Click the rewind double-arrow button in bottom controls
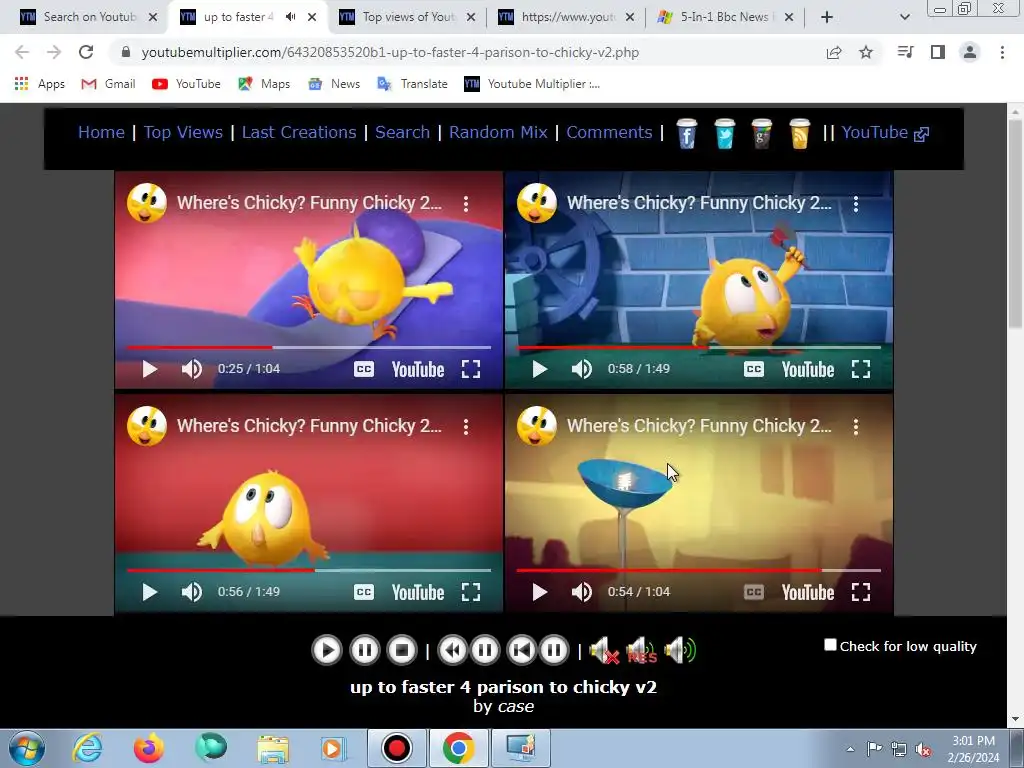1024x768 pixels. (452, 650)
